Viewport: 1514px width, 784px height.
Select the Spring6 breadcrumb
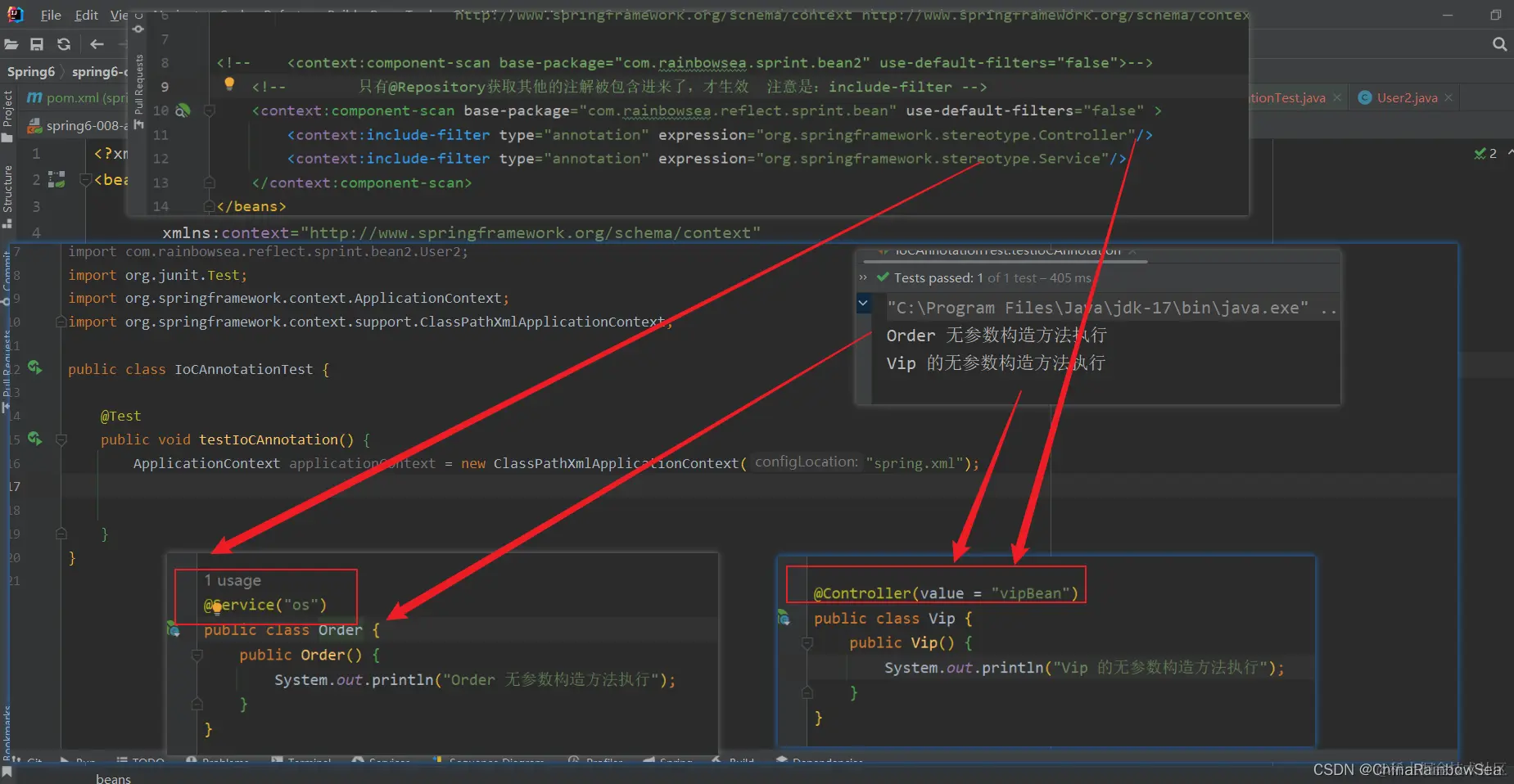(31, 72)
